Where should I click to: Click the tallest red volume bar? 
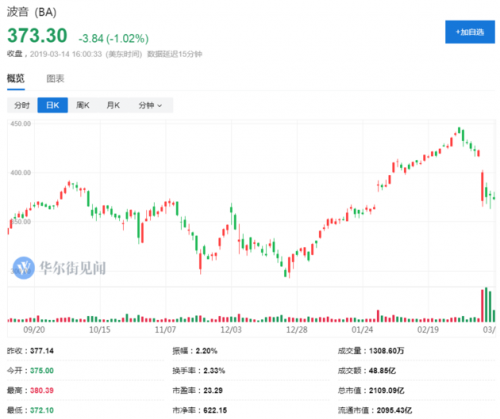click(482, 306)
